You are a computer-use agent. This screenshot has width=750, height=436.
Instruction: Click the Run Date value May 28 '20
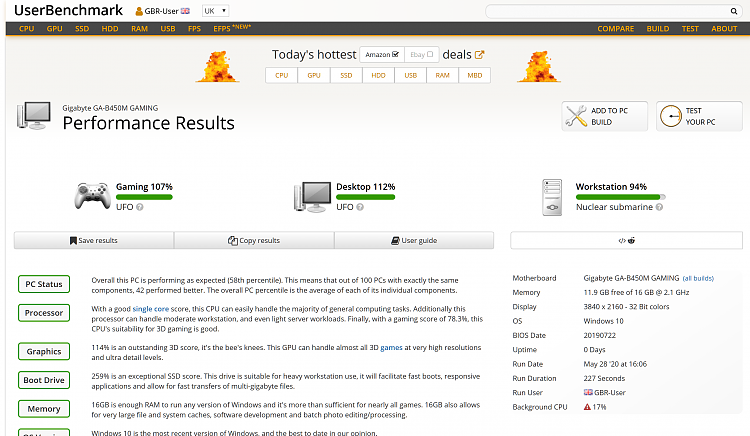[615, 364]
